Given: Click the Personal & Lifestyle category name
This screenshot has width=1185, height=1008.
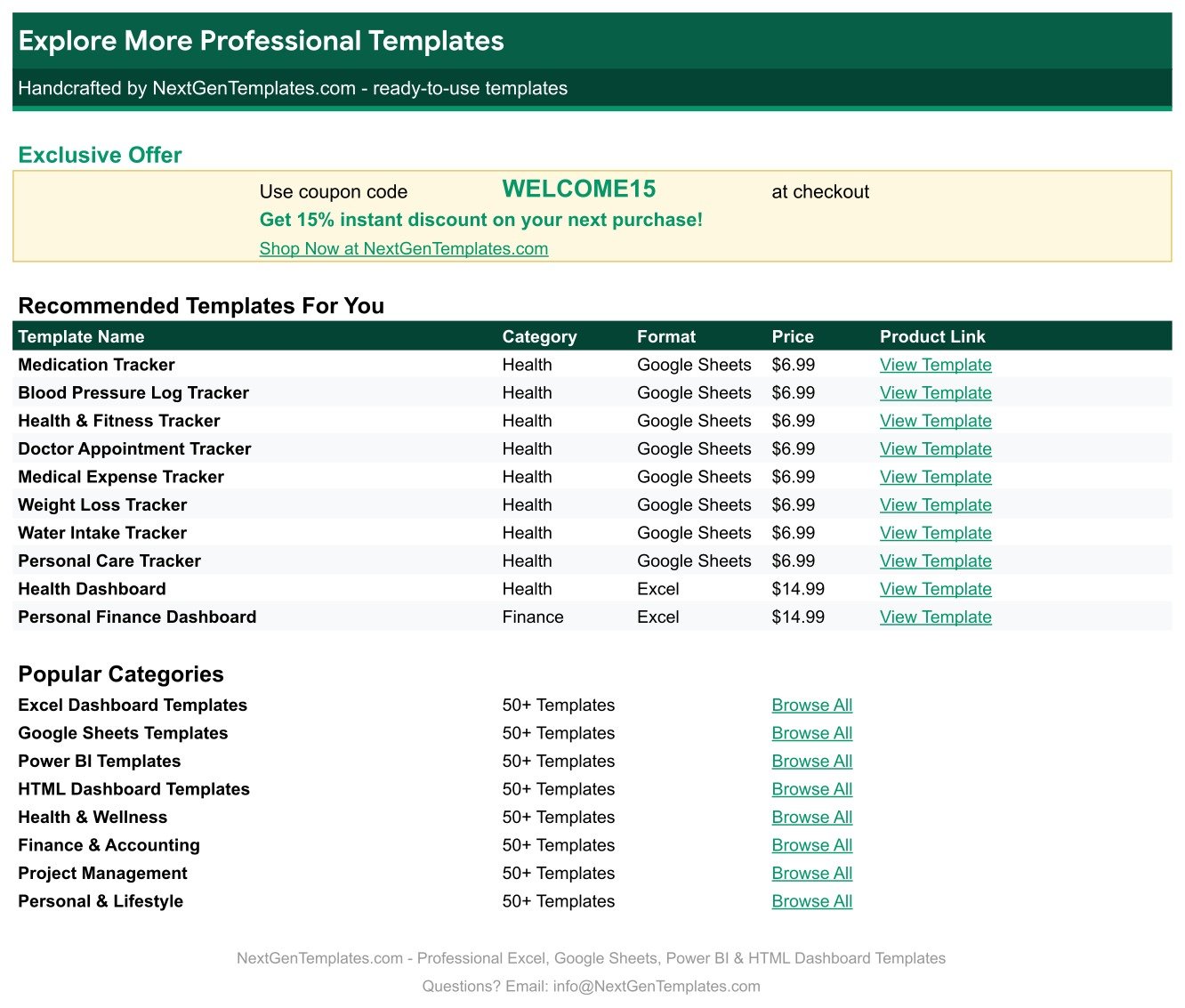Looking at the screenshot, I should [101, 901].
